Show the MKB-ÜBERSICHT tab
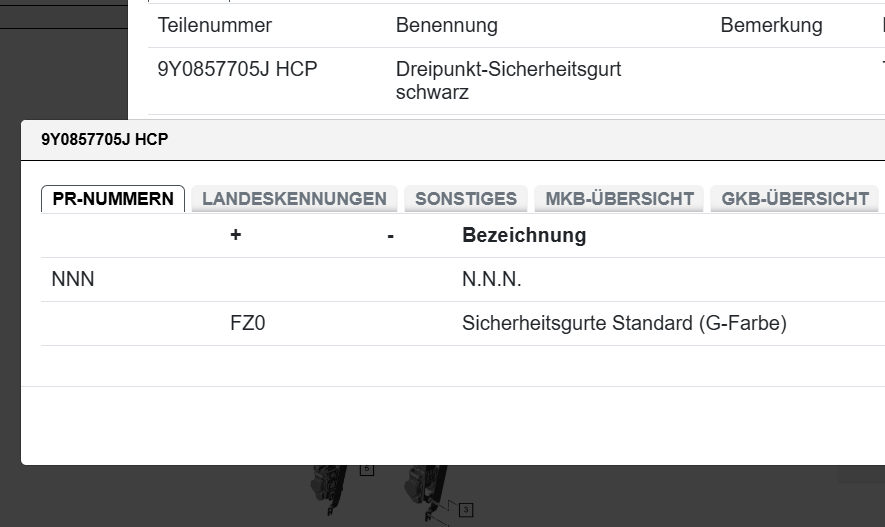Screen dimensions: 885x527 [619, 199]
